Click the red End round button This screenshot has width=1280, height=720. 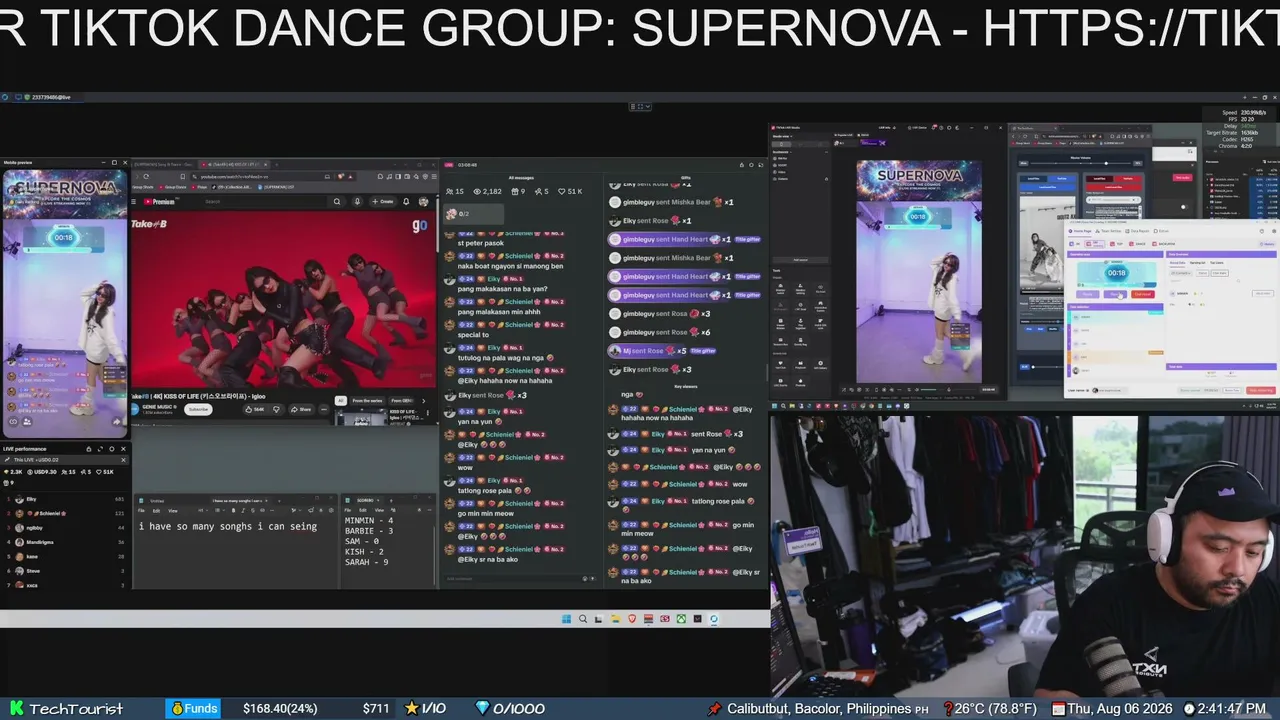click(1143, 294)
